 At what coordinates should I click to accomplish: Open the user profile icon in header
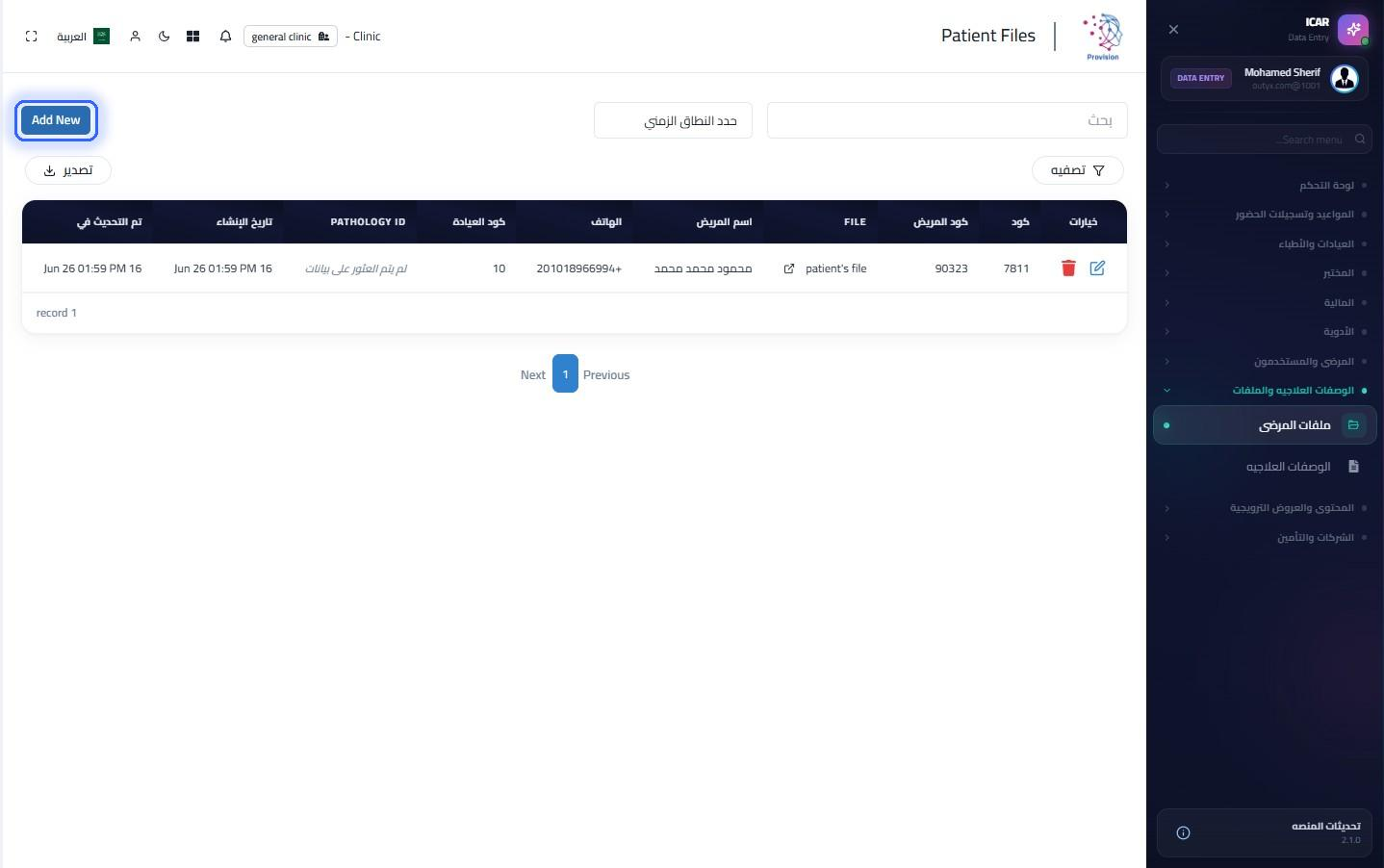point(135,37)
